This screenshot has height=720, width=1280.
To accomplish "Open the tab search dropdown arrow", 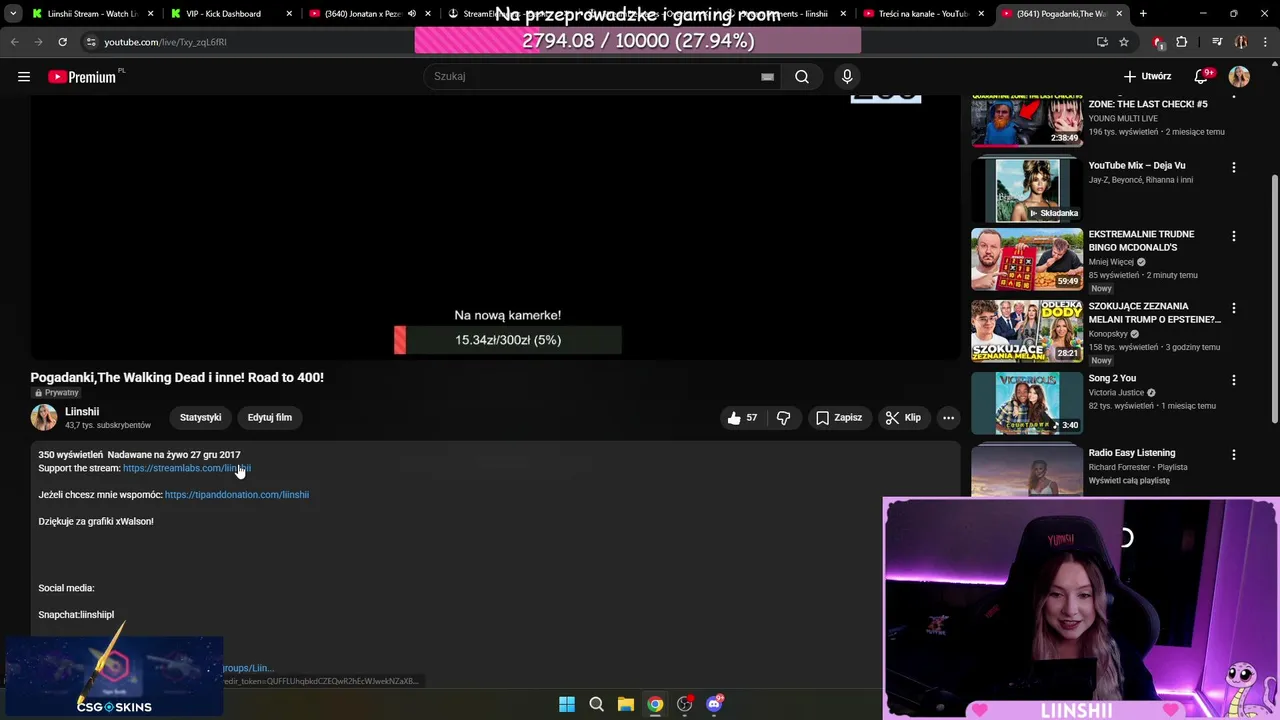I will point(13,14).
